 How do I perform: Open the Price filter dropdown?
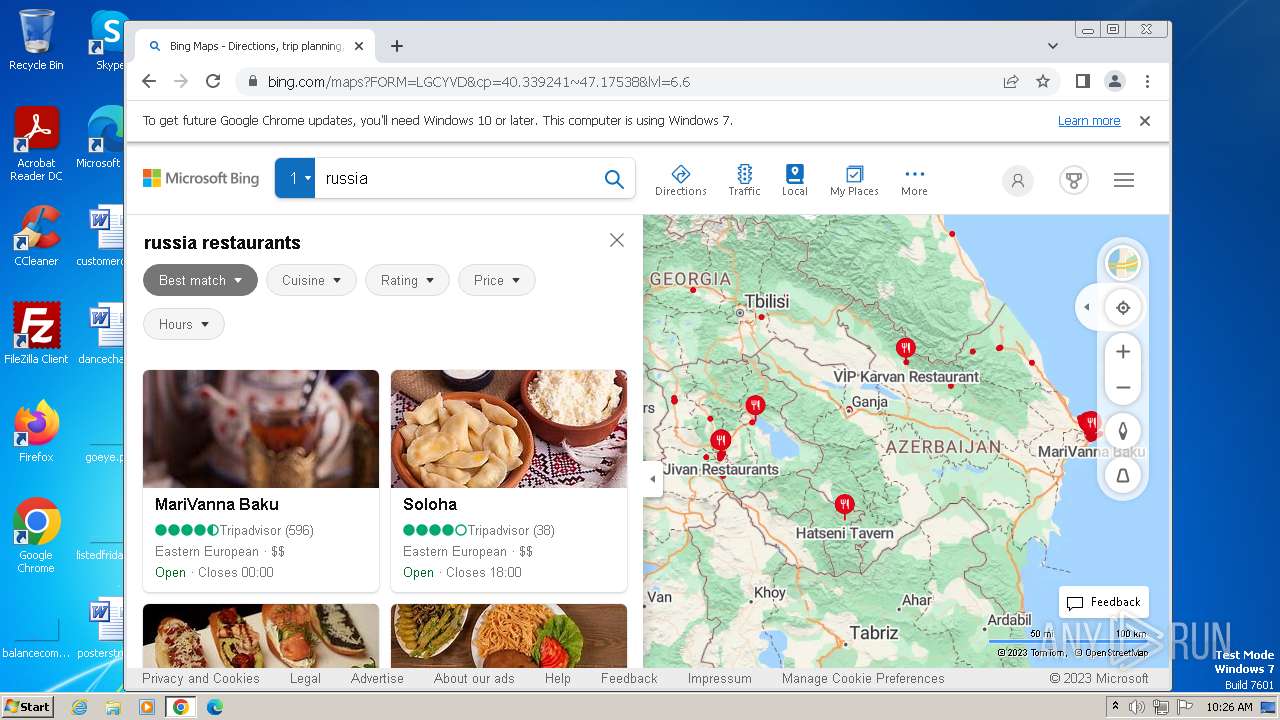pyautogui.click(x=497, y=280)
